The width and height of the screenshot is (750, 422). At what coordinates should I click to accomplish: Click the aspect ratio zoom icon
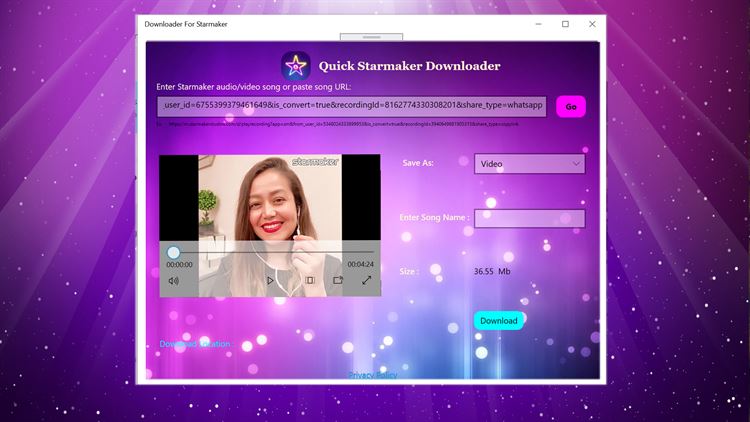[310, 280]
